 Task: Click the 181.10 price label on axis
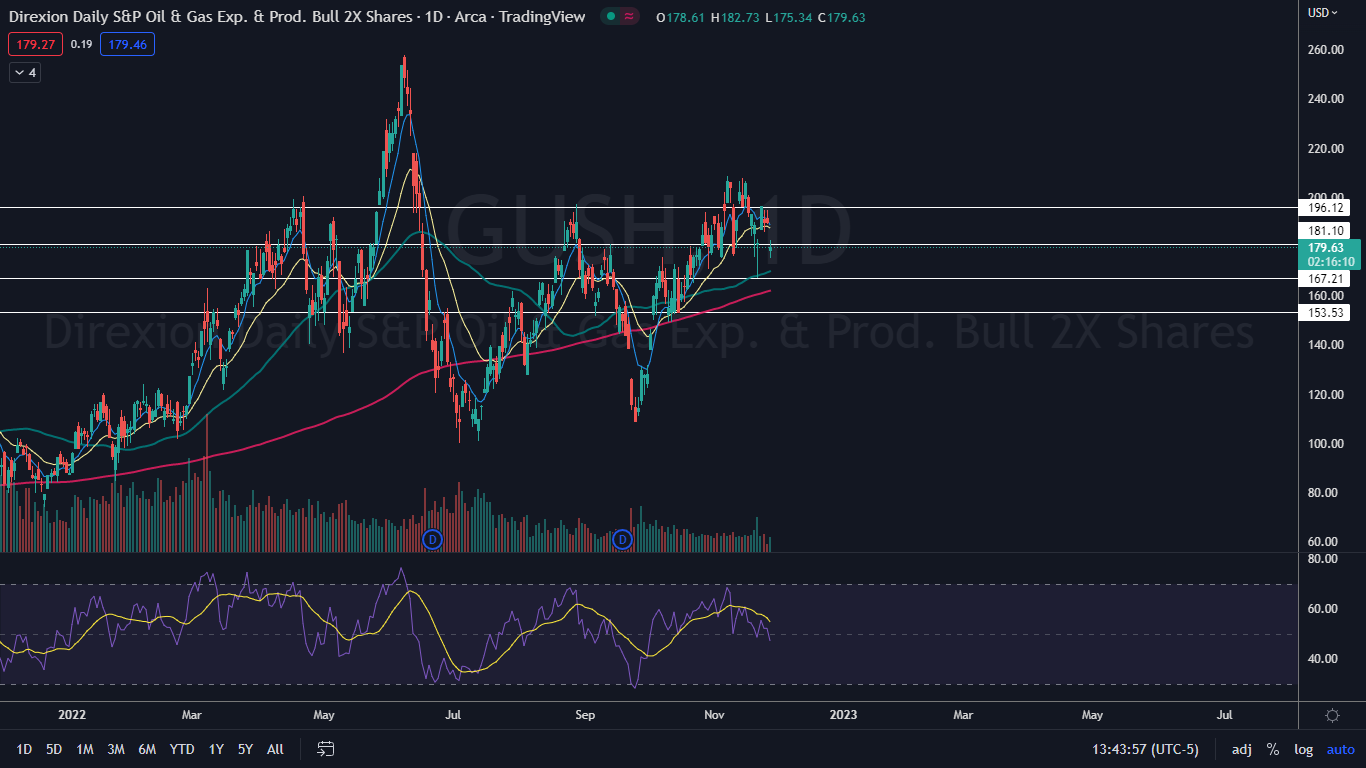[x=1323, y=231]
